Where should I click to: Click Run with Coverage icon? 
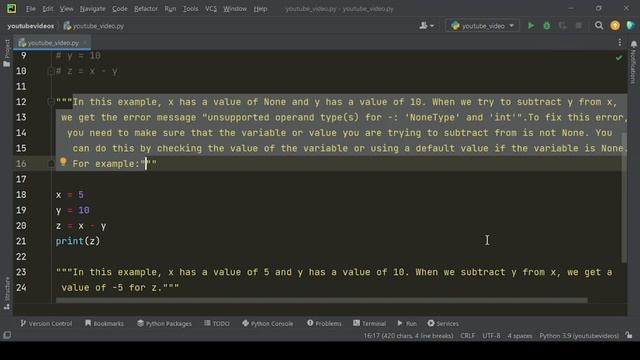[562, 26]
